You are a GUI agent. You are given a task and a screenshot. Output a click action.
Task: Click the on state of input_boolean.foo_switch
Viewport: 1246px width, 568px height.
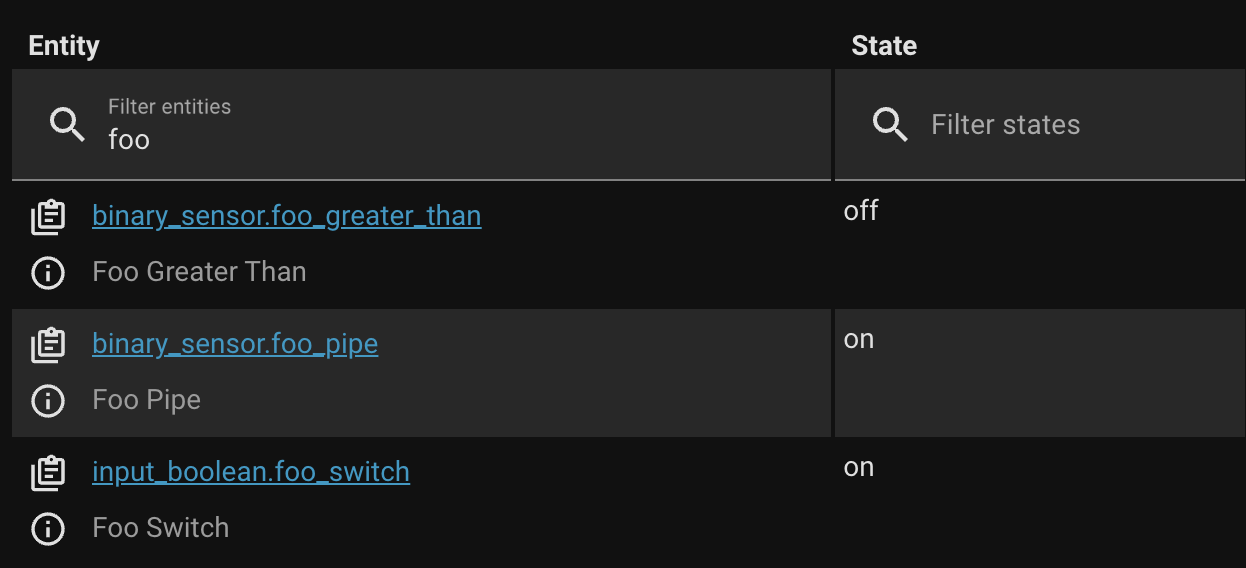click(859, 467)
